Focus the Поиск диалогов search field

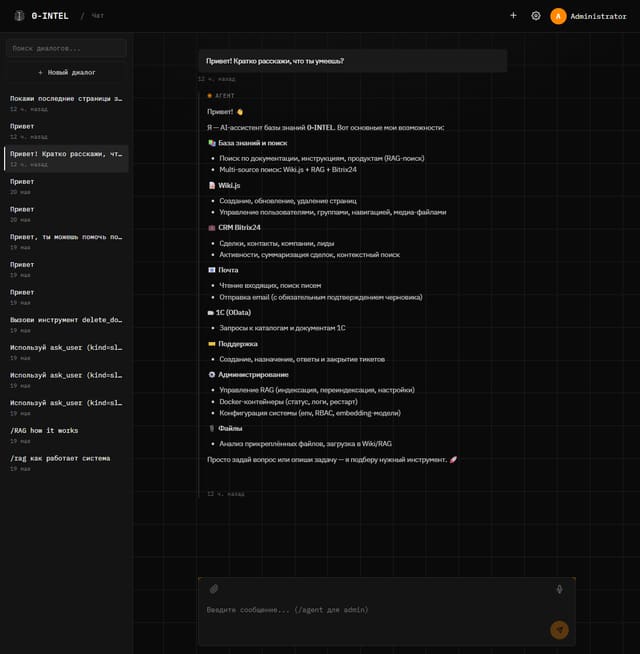(66, 48)
